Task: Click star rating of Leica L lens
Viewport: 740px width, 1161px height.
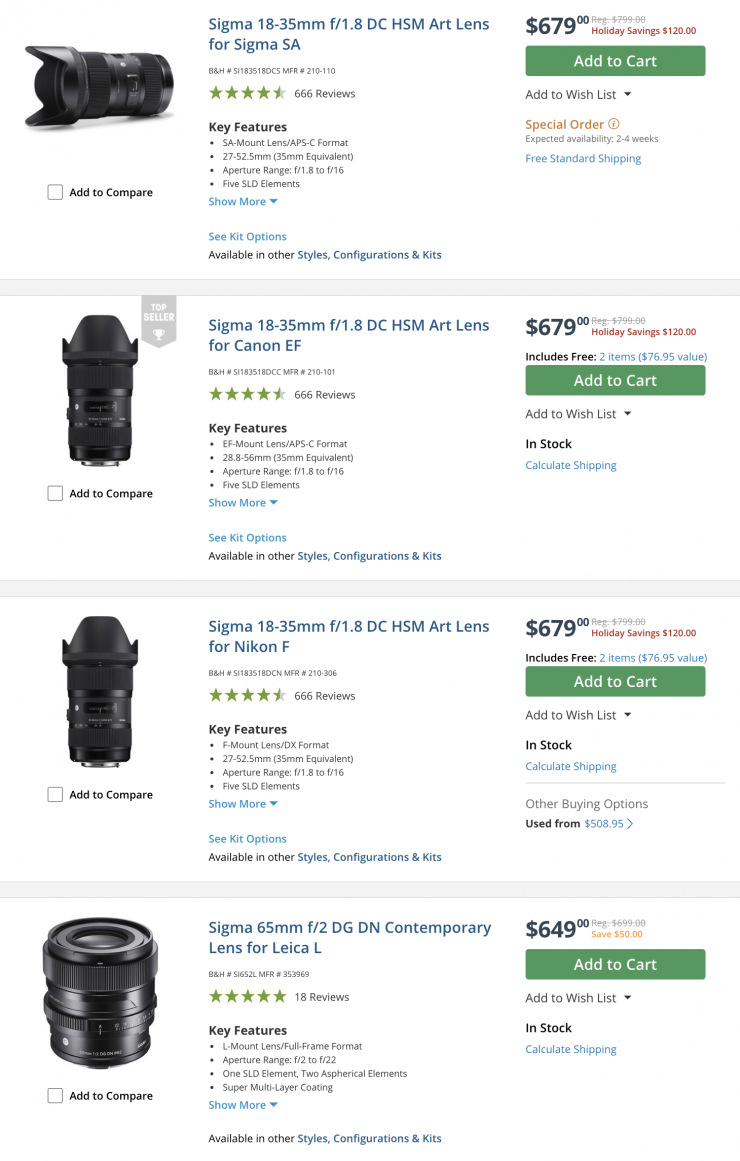Action: (247, 996)
